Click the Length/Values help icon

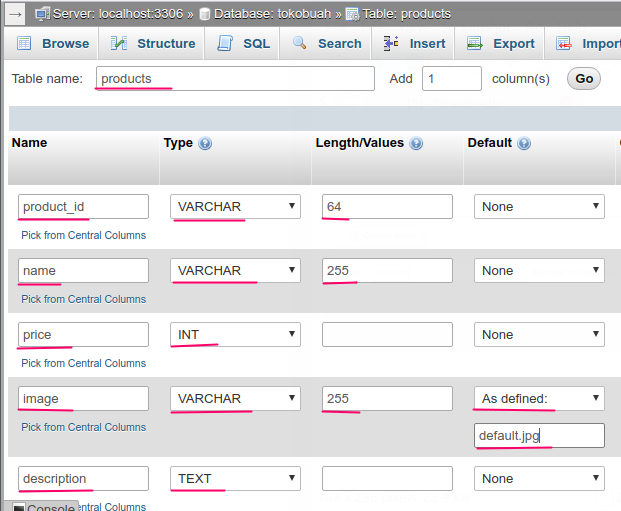click(416, 144)
